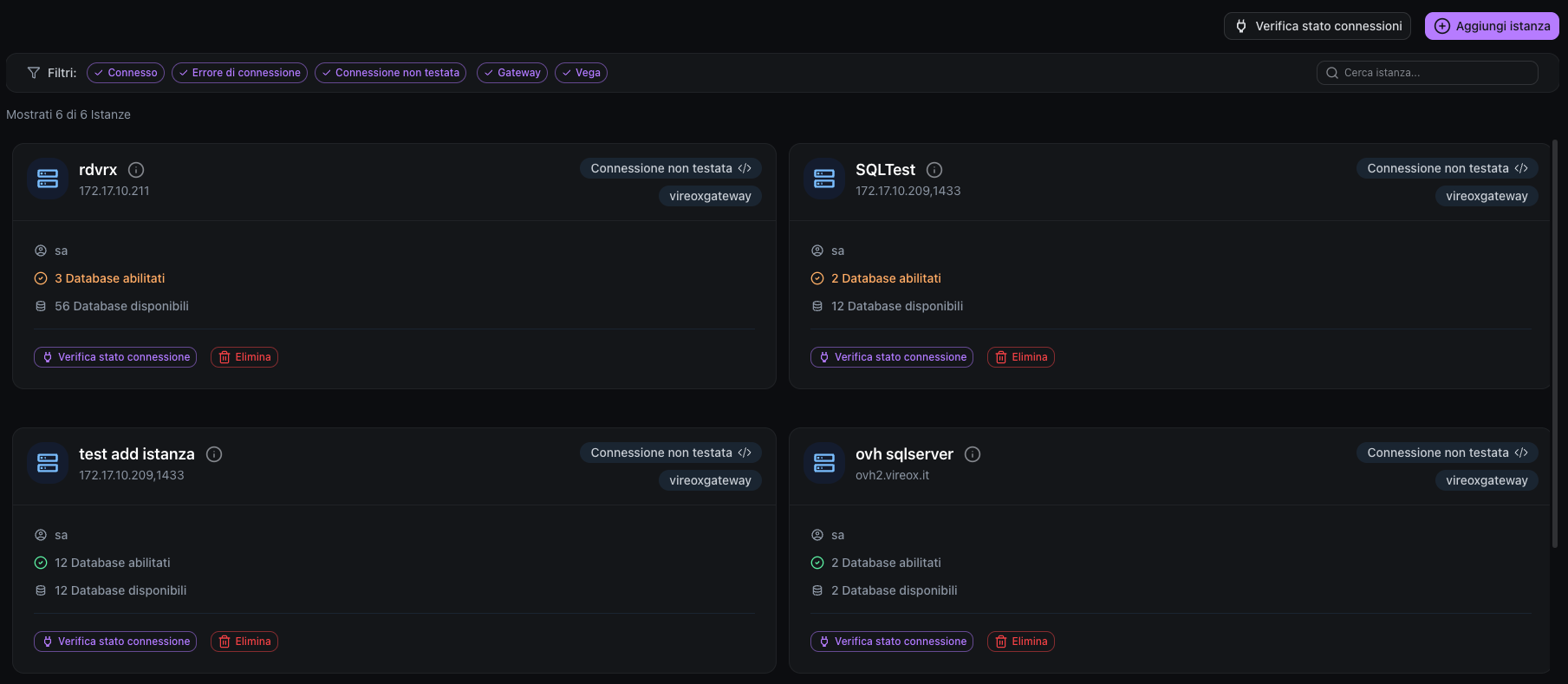Click Connessione non testata badge on ovh sqlserver
This screenshot has height=684, width=1568.
1448,453
